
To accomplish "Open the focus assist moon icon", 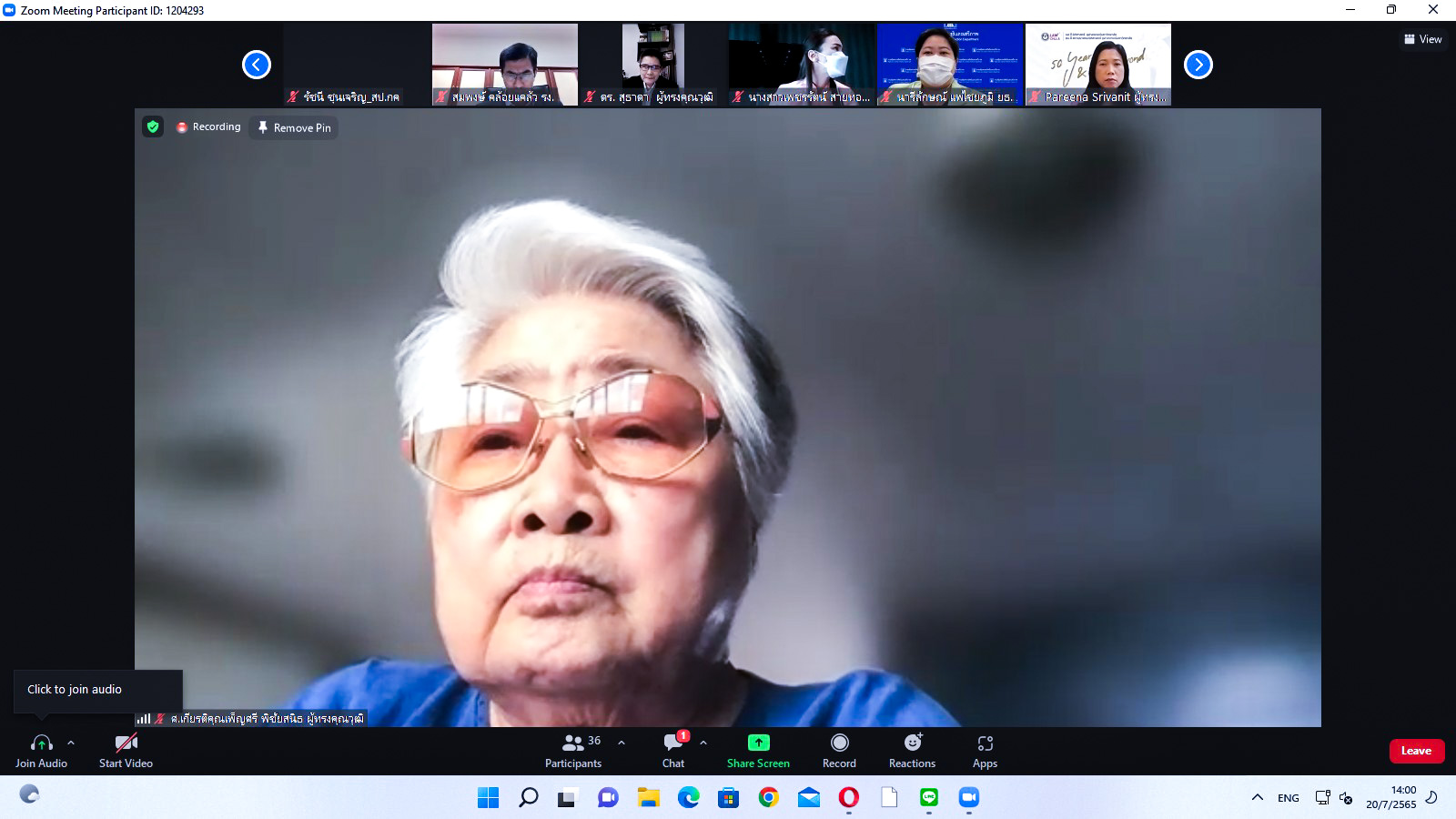I will point(1431,797).
